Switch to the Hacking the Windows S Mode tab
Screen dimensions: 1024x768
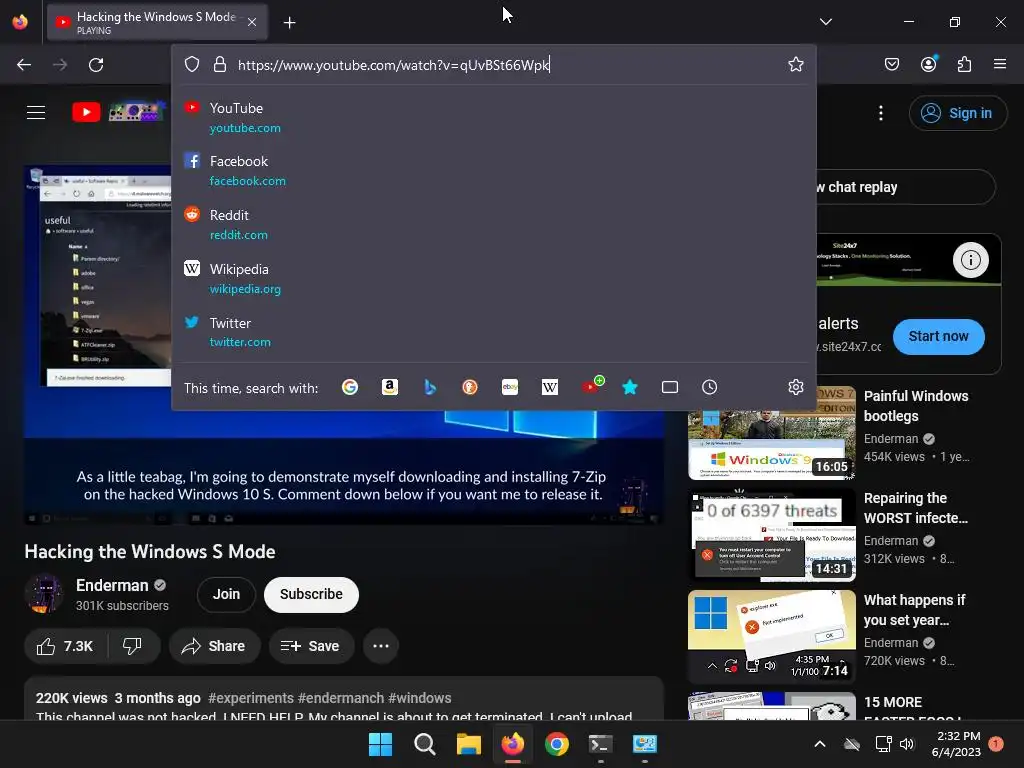[x=155, y=23]
